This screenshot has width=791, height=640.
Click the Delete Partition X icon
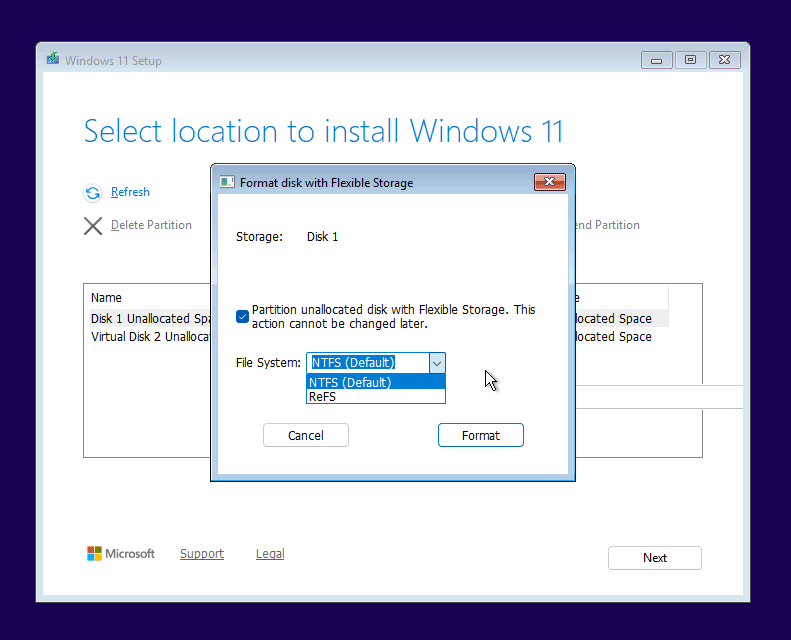click(x=93, y=226)
